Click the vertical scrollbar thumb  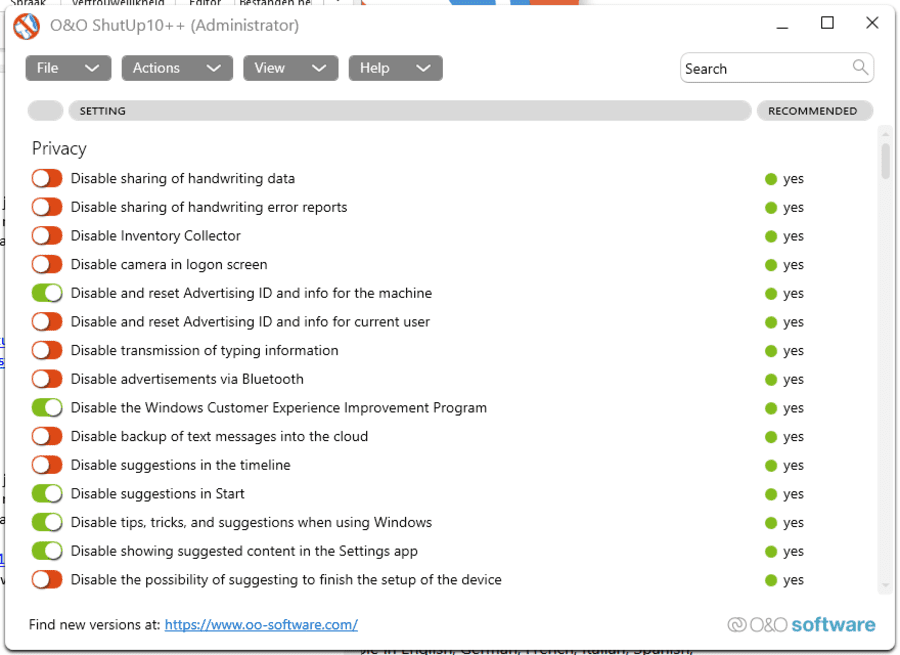886,162
